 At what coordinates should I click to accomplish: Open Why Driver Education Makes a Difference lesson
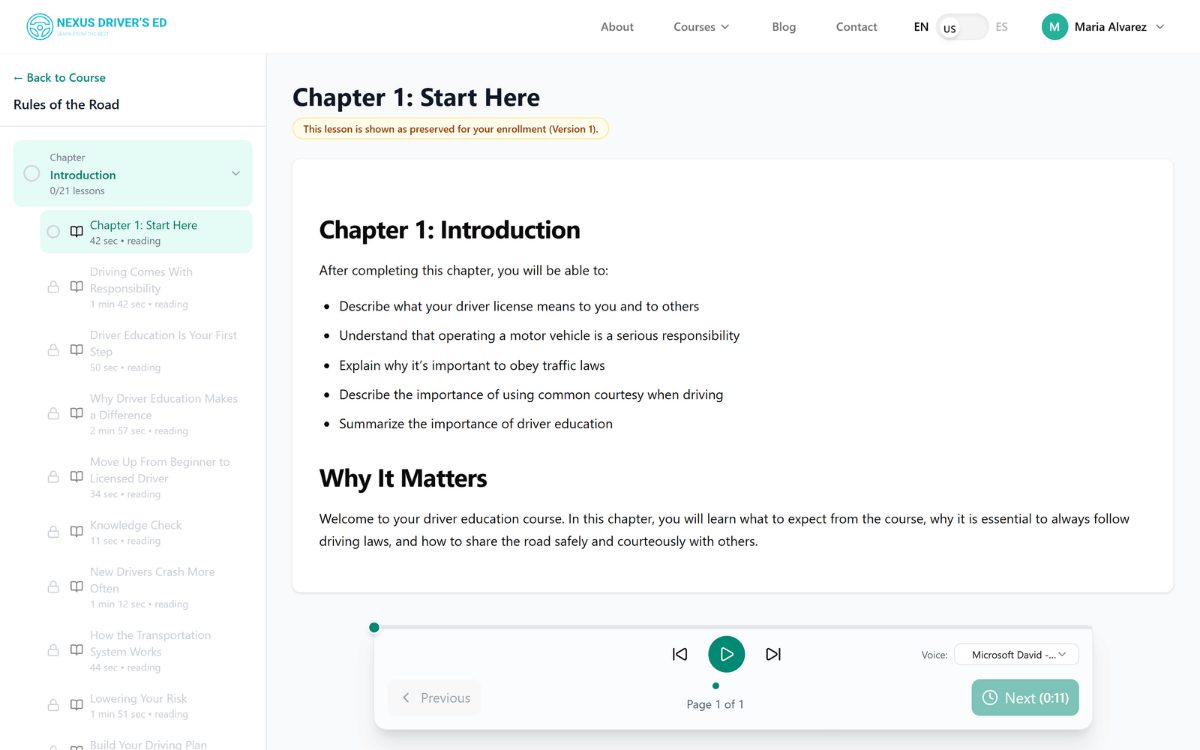pyautogui.click(x=146, y=414)
